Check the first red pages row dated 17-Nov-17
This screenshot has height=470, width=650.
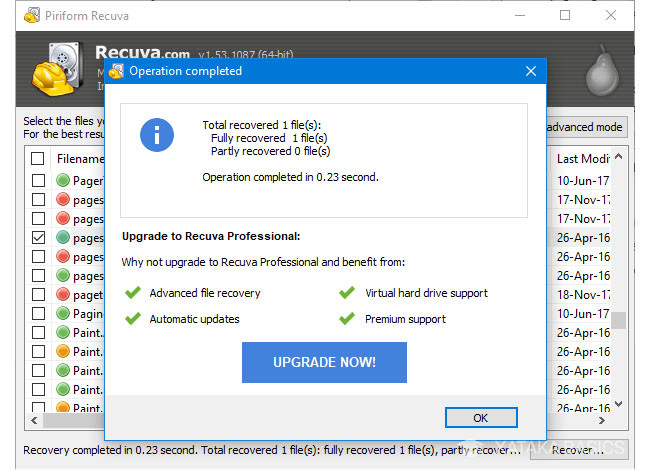click(39, 199)
